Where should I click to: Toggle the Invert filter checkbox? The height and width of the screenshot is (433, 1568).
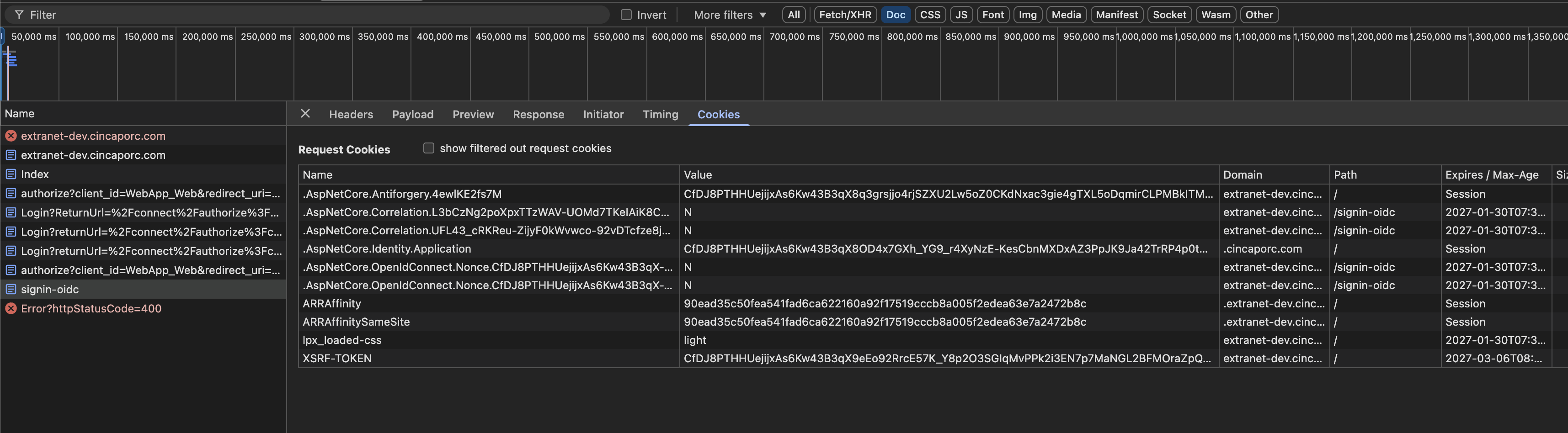coord(626,15)
